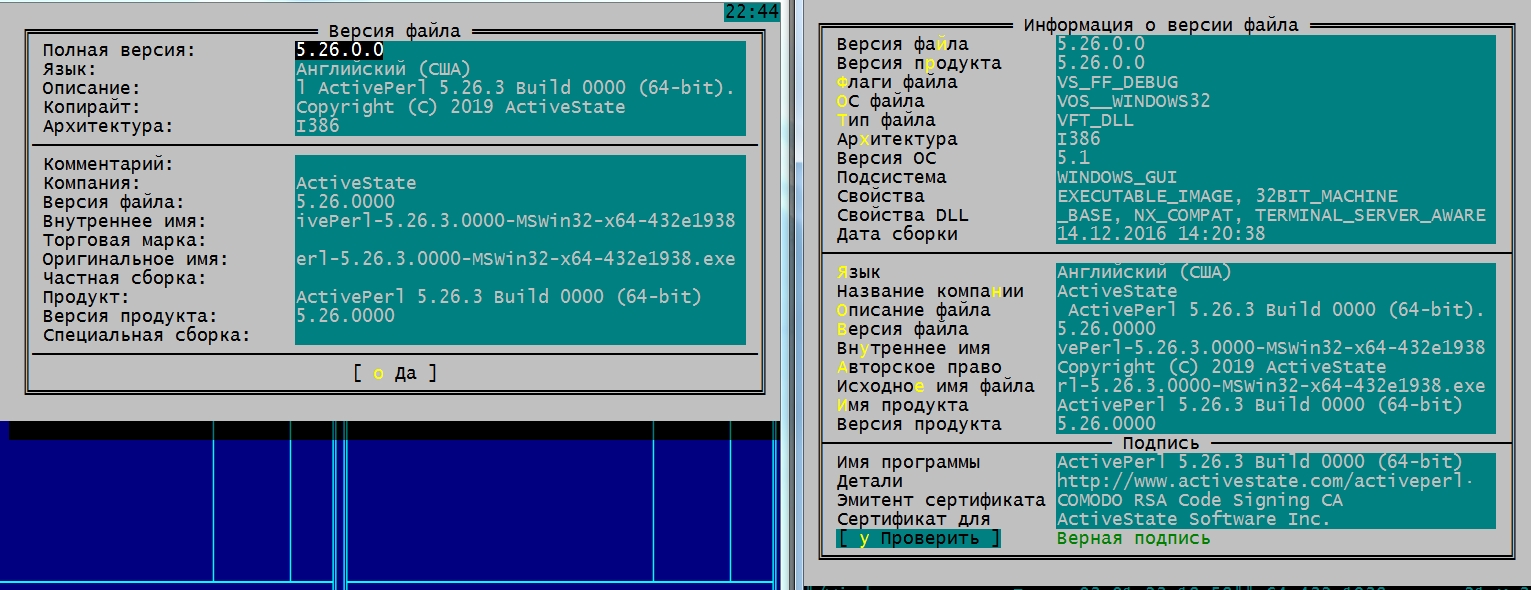Select Авторское право value in right dialog
The image size is (1531, 590).
pos(1276,367)
